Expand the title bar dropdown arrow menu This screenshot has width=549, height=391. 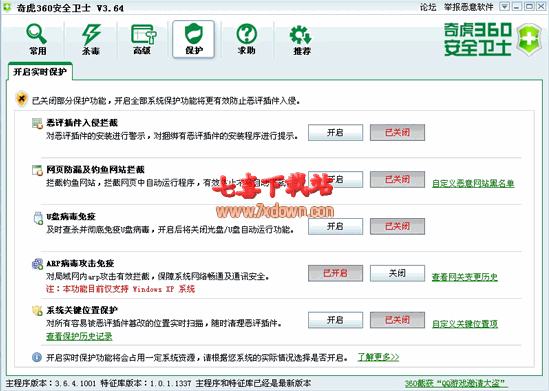[x=504, y=7]
